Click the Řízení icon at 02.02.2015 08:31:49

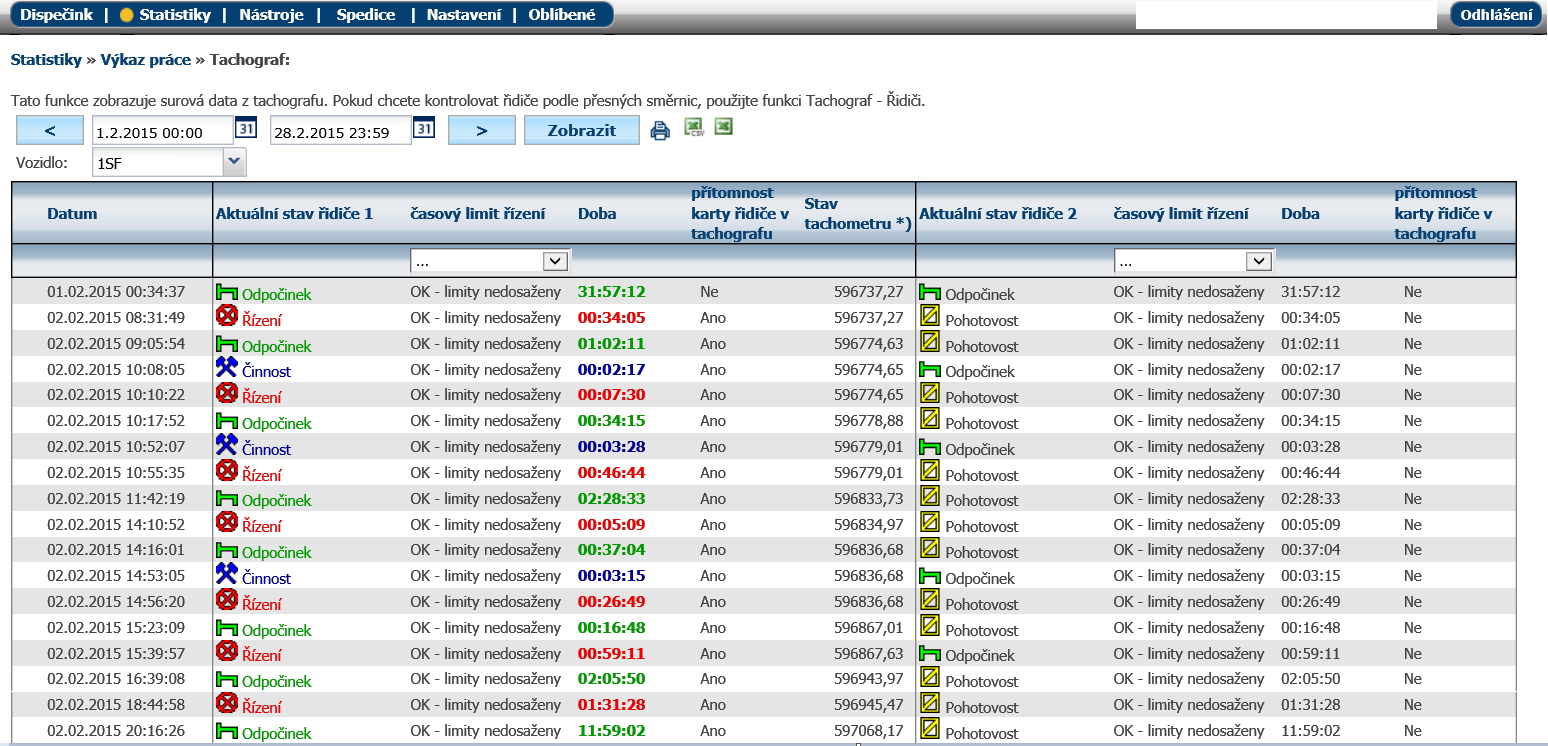227,316
